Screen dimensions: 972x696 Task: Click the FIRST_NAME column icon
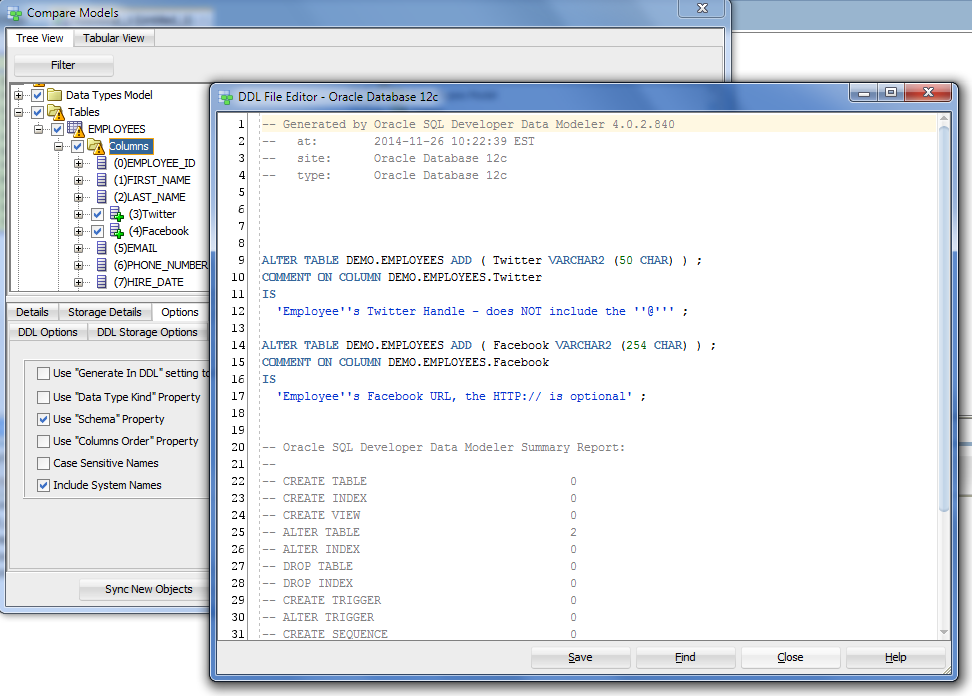coord(102,180)
